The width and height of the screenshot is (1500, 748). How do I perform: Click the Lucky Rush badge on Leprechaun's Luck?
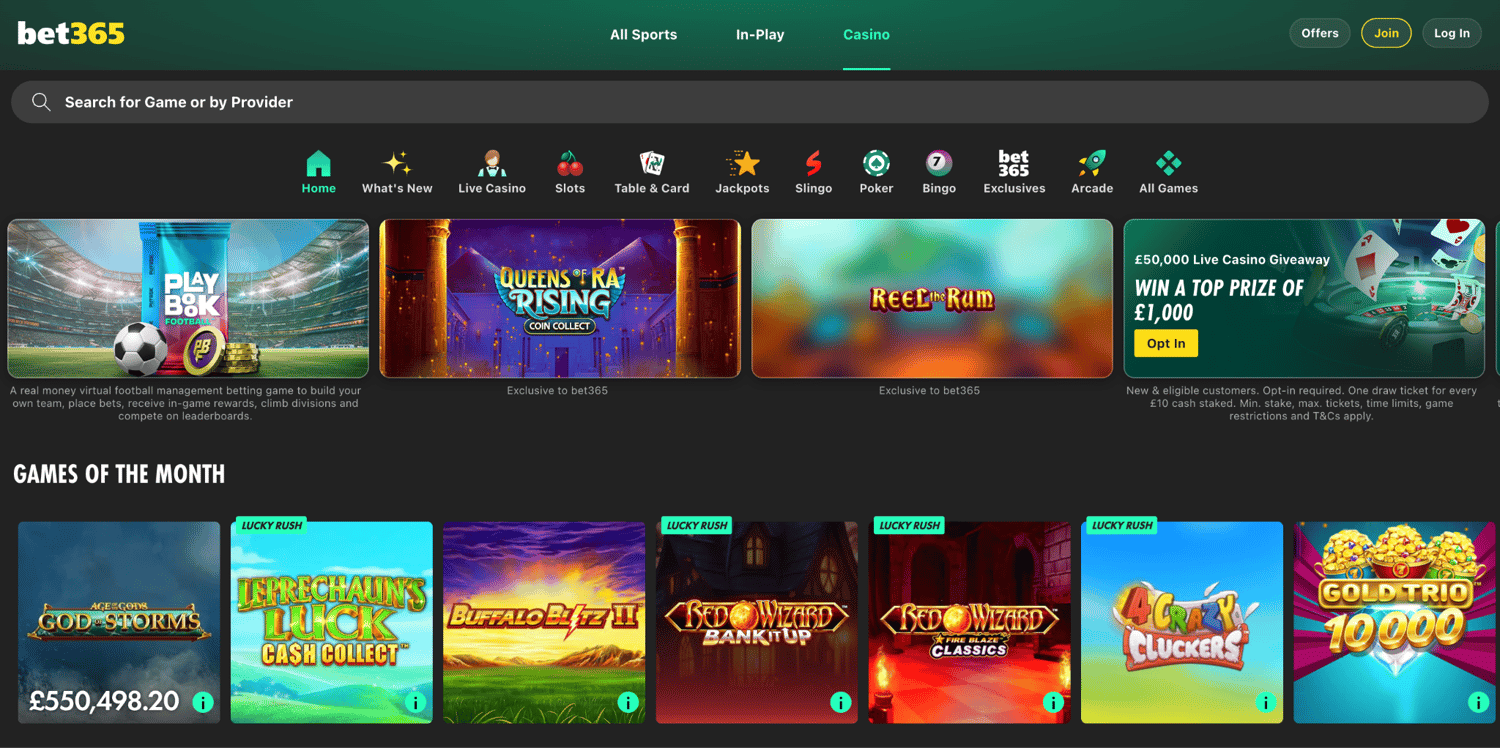(270, 525)
